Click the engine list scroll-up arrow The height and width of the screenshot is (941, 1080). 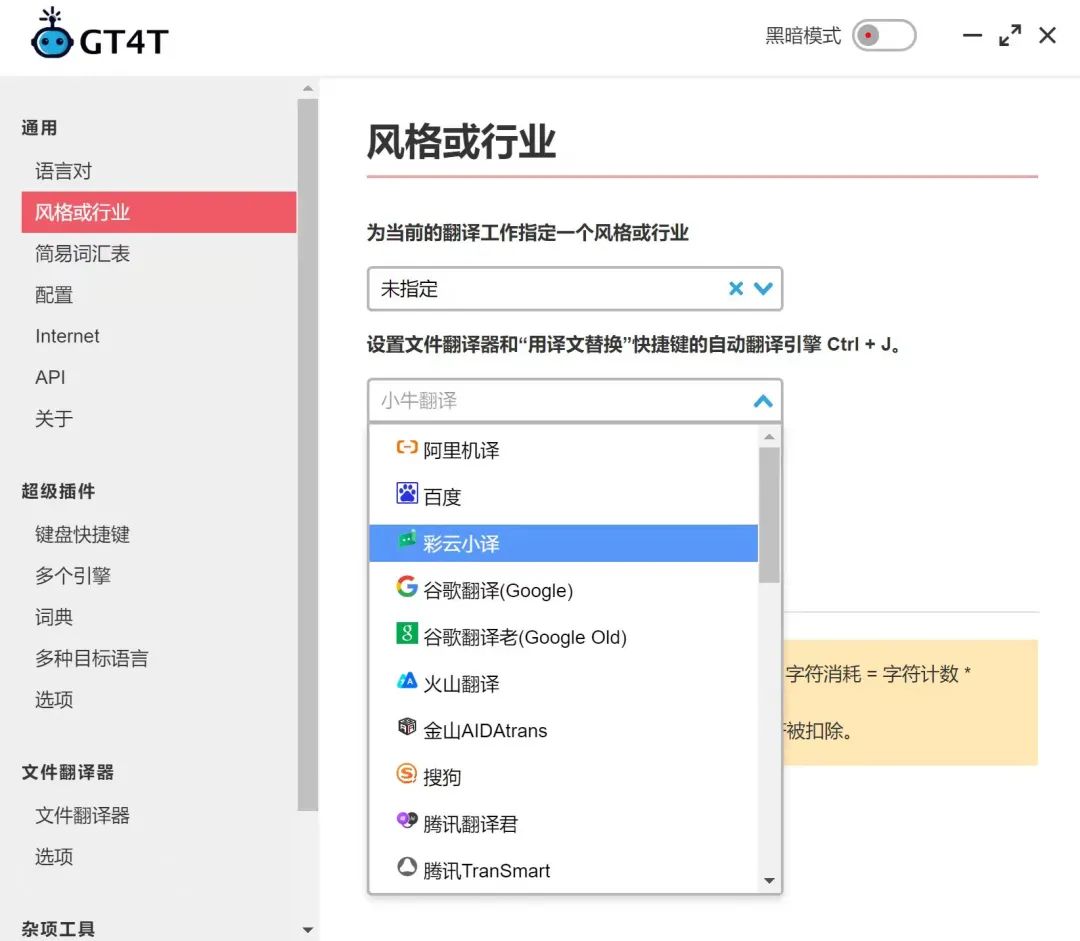coord(769,437)
